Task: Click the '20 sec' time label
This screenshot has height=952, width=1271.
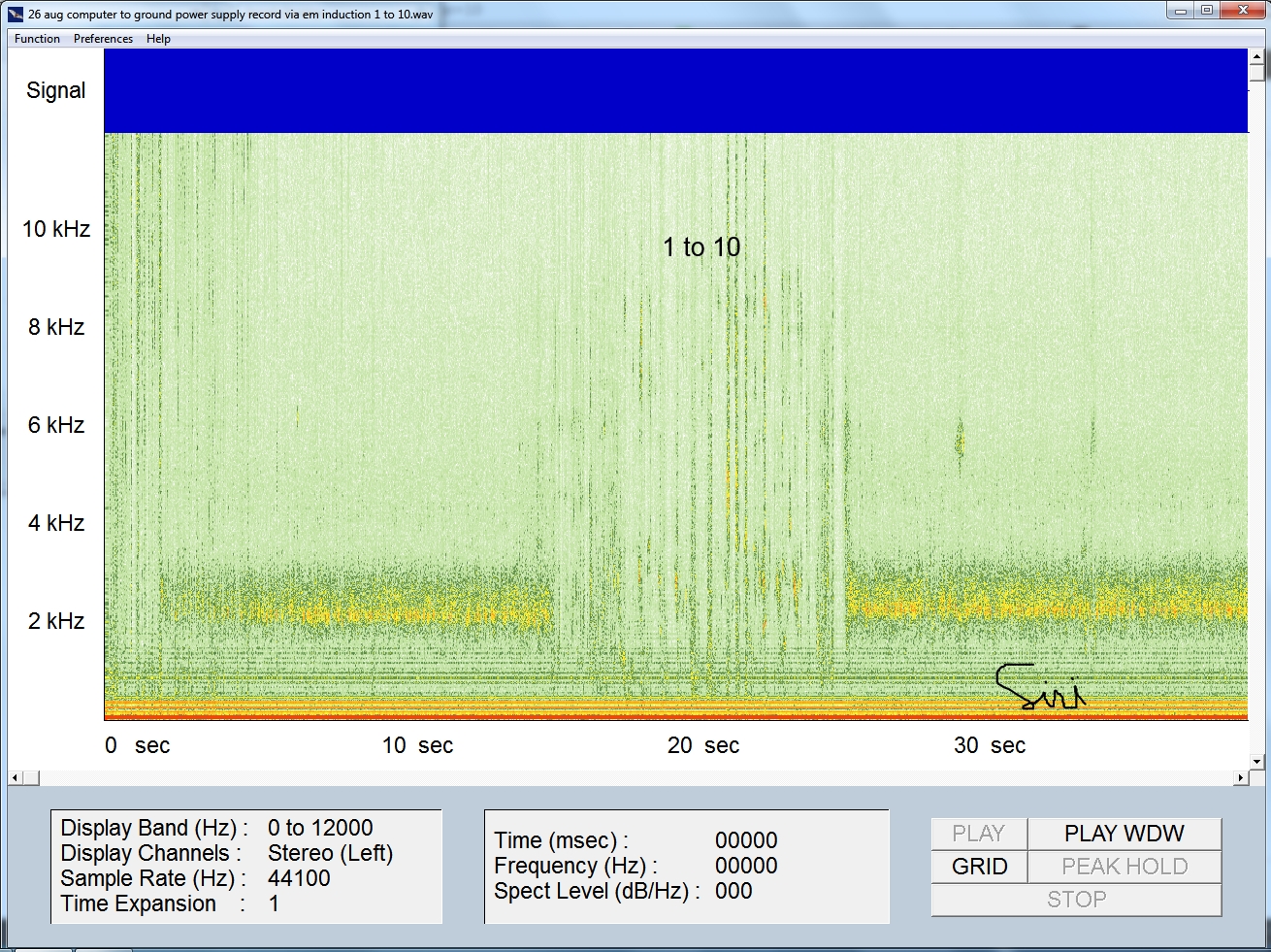Action: pyautogui.click(x=703, y=745)
